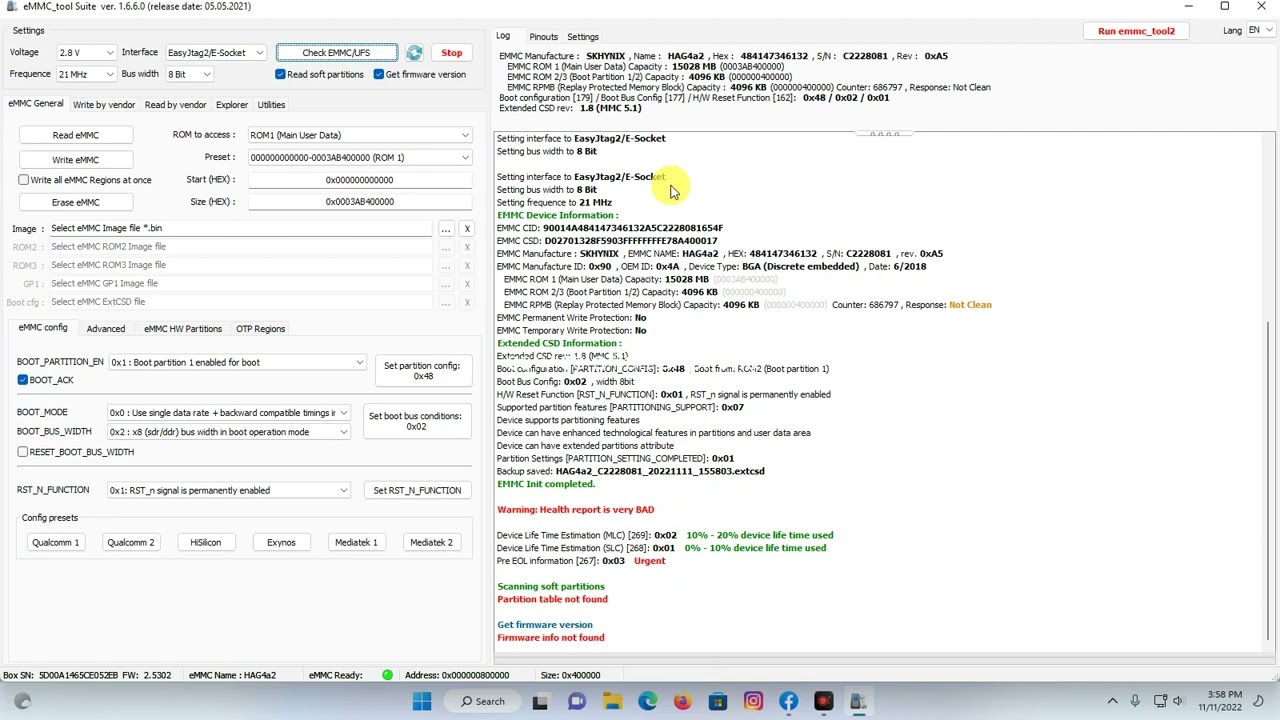Click Write eMMC button

point(76,160)
